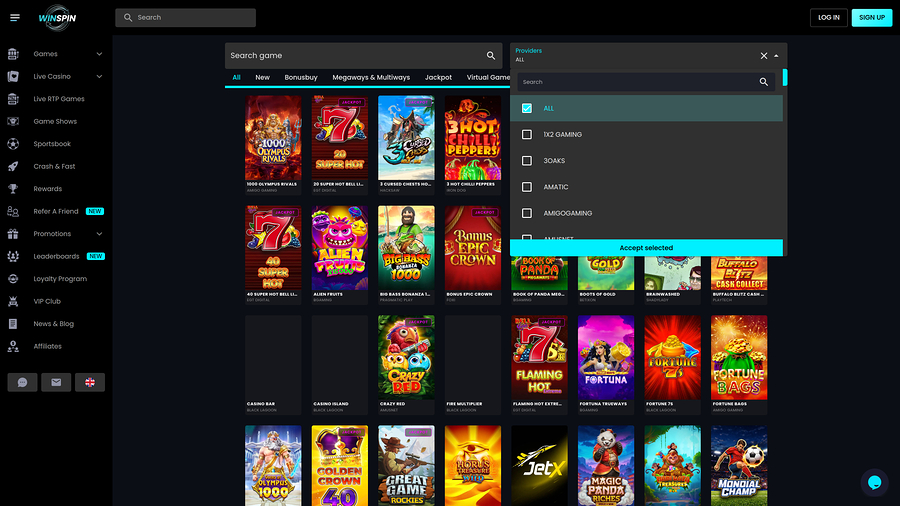Click the WinSpin logo

pos(57,18)
